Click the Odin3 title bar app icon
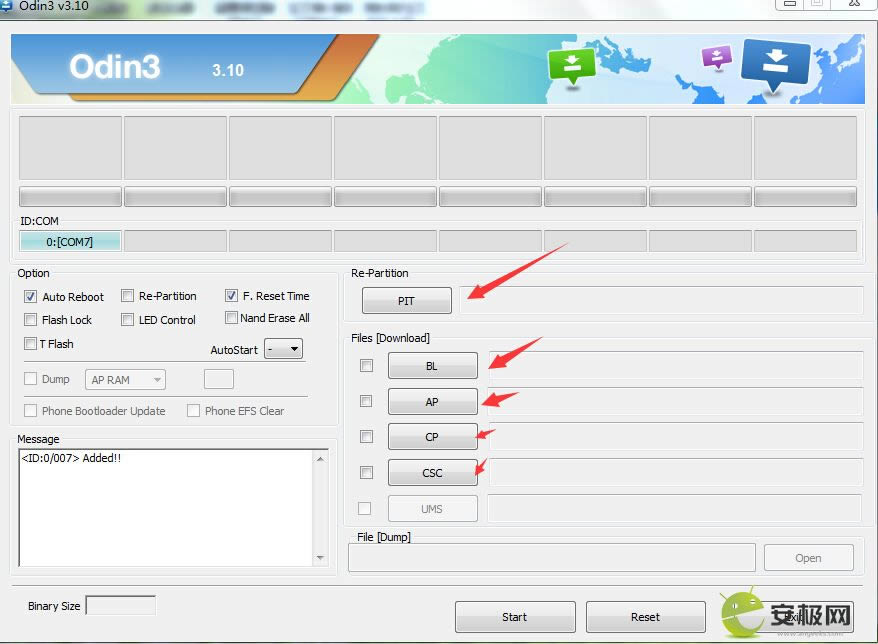The height and width of the screenshot is (644, 878). pos(6,6)
